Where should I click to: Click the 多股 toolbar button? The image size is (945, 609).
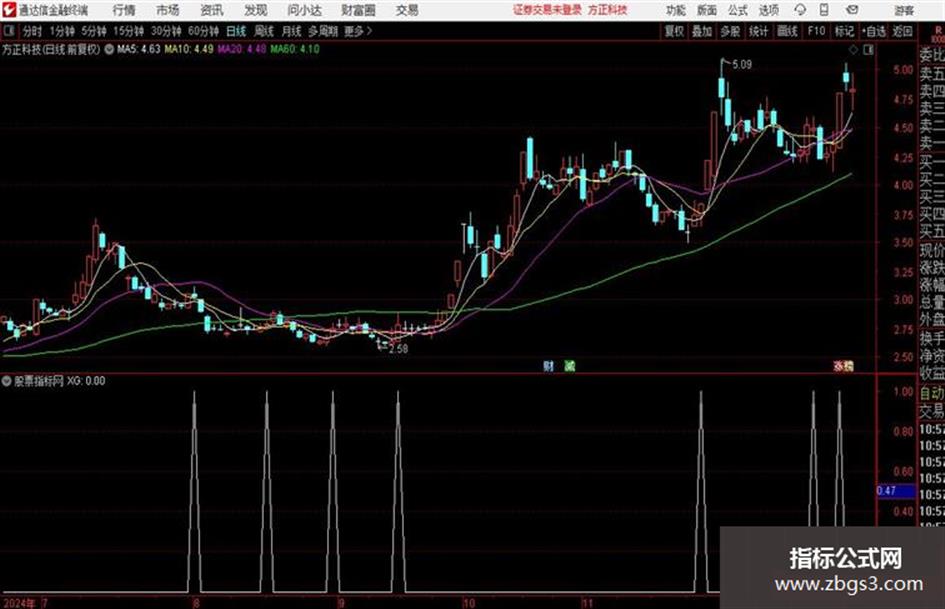(x=730, y=31)
